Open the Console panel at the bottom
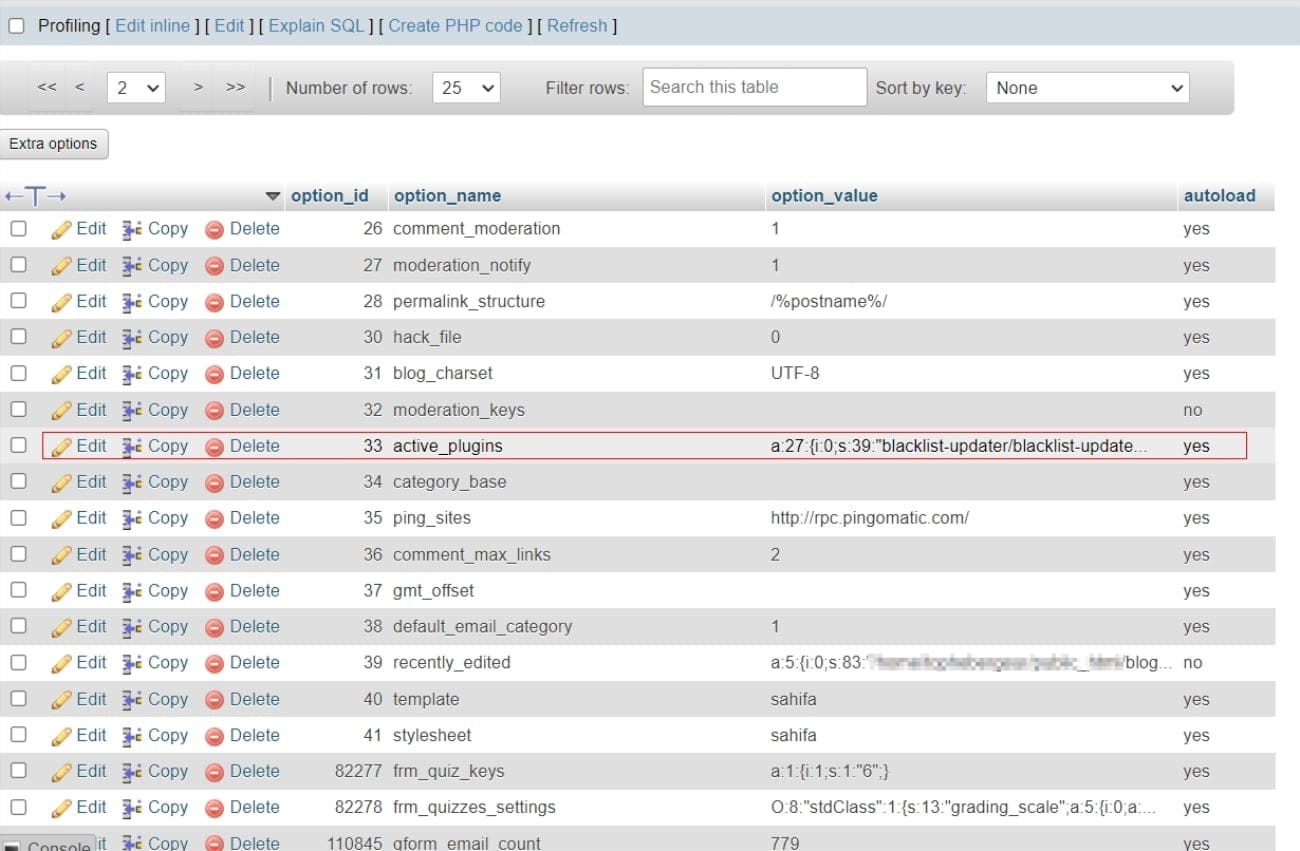Screen dimensions: 1300x851 (48, 846)
